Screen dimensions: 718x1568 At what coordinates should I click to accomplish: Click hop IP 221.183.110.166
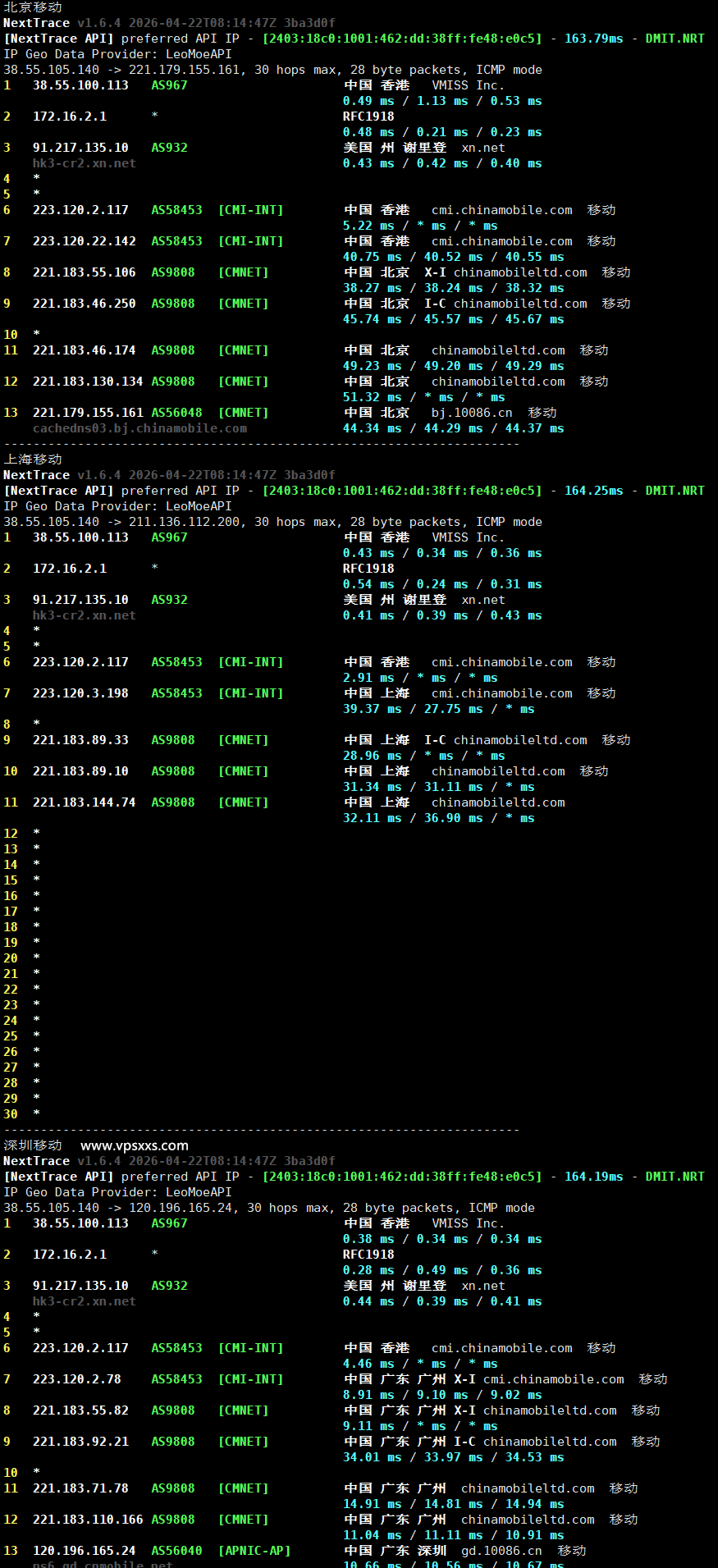tap(88, 1520)
